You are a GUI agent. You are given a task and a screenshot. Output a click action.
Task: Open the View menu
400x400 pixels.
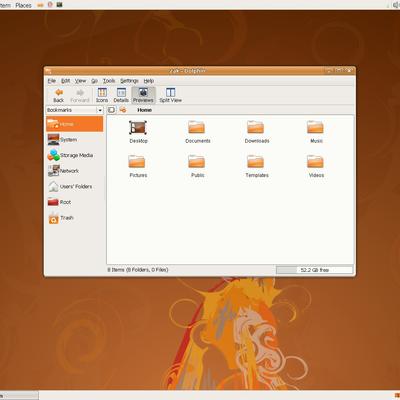point(80,81)
